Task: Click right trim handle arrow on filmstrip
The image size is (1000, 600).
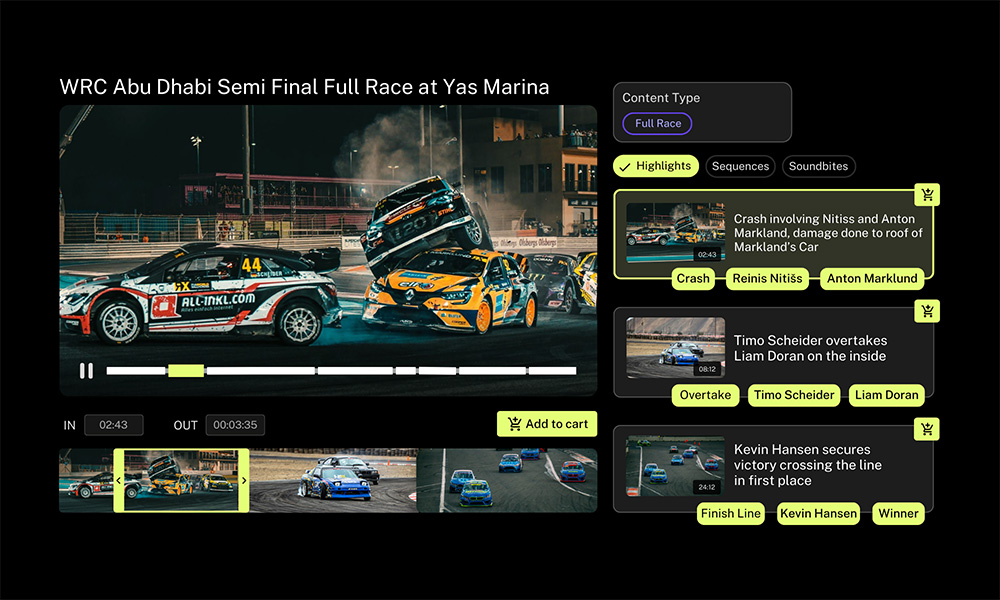Action: [244, 481]
